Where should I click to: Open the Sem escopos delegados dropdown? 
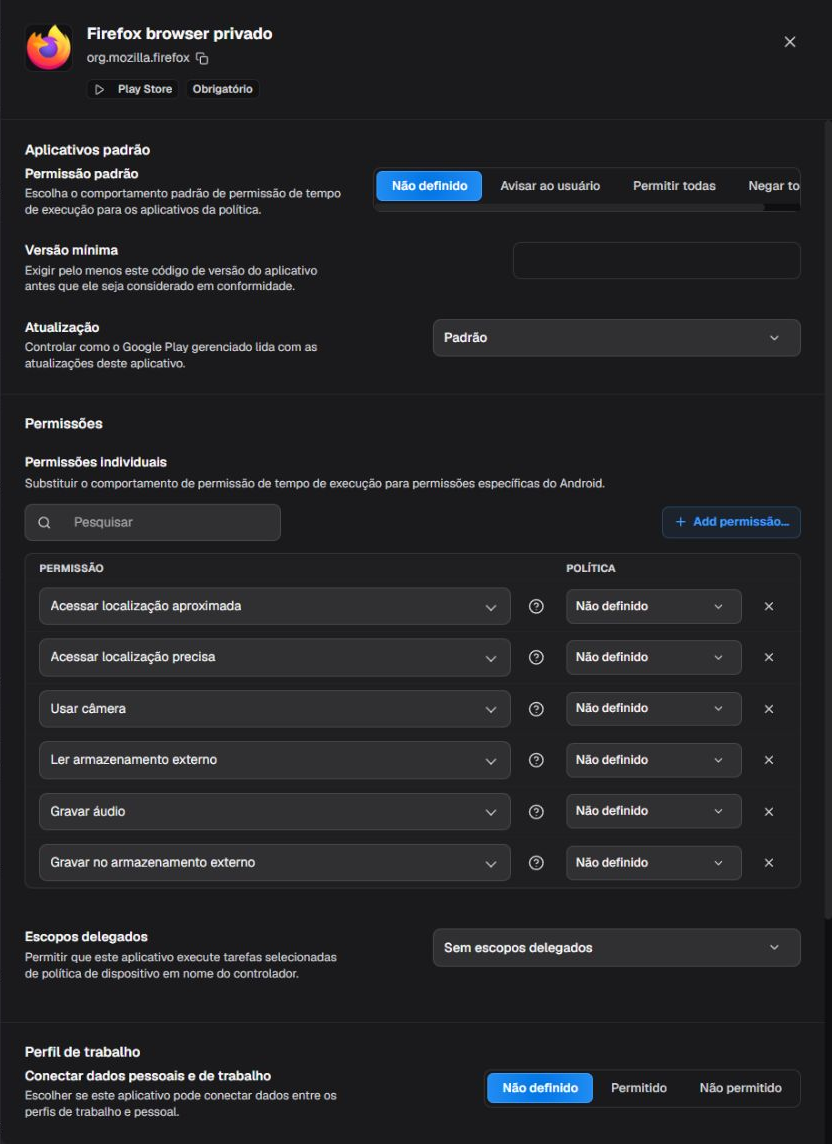[617, 948]
